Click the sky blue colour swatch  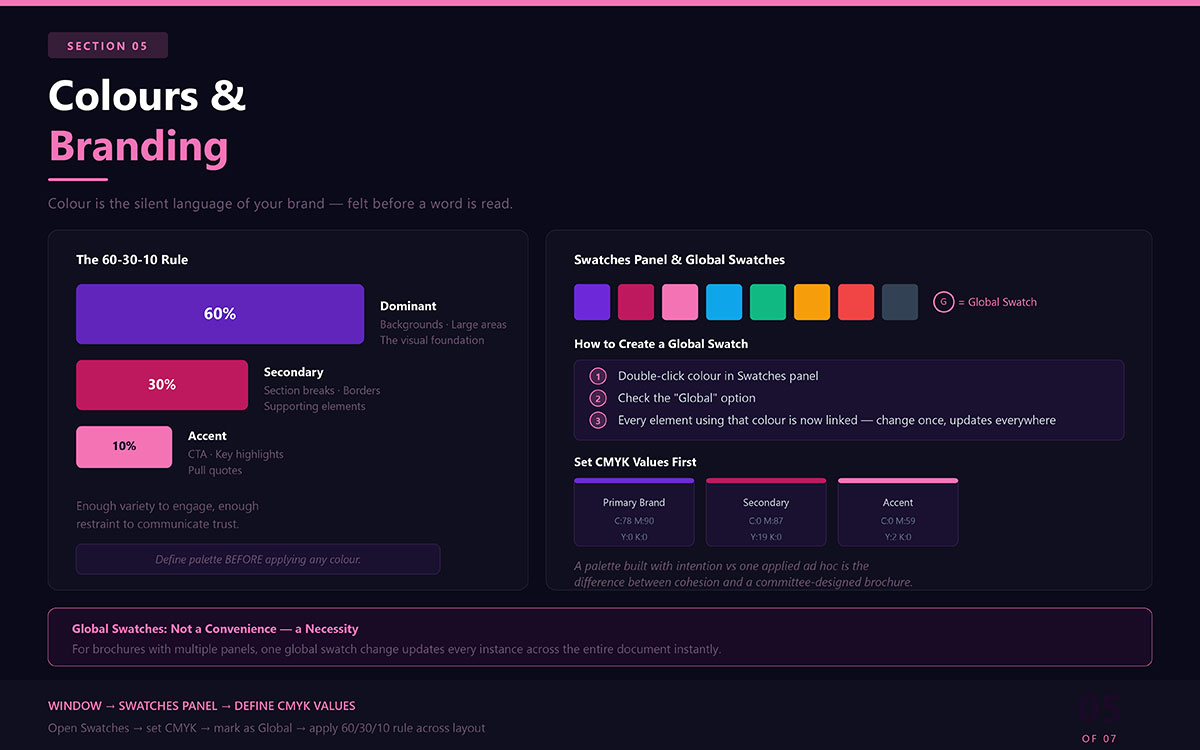coord(724,302)
